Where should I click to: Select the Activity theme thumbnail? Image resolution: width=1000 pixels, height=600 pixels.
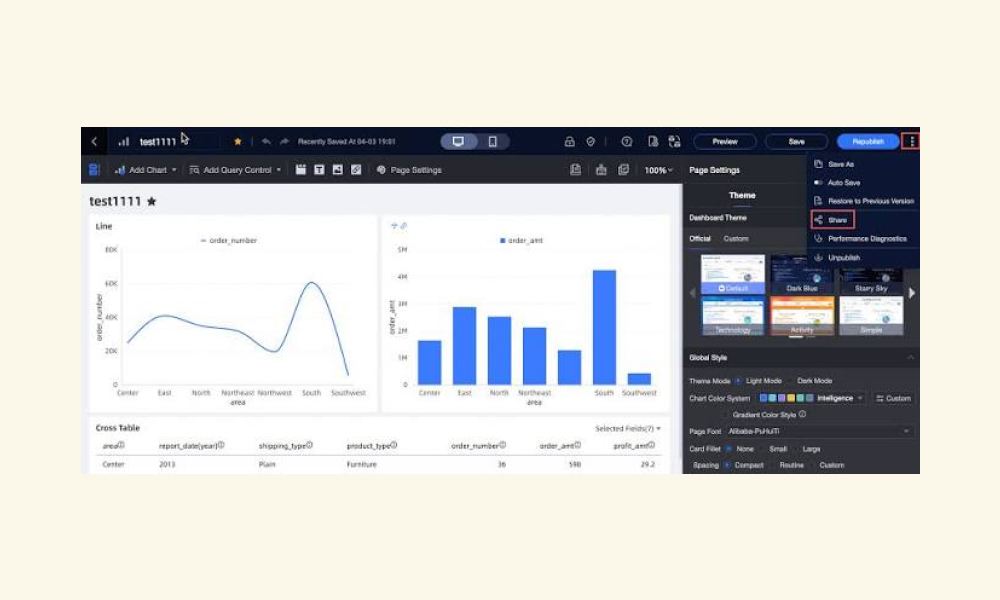[802, 316]
